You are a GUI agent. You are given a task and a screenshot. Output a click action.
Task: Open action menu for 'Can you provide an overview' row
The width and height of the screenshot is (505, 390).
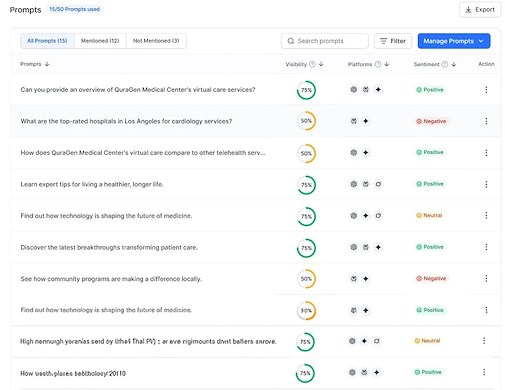click(x=486, y=90)
